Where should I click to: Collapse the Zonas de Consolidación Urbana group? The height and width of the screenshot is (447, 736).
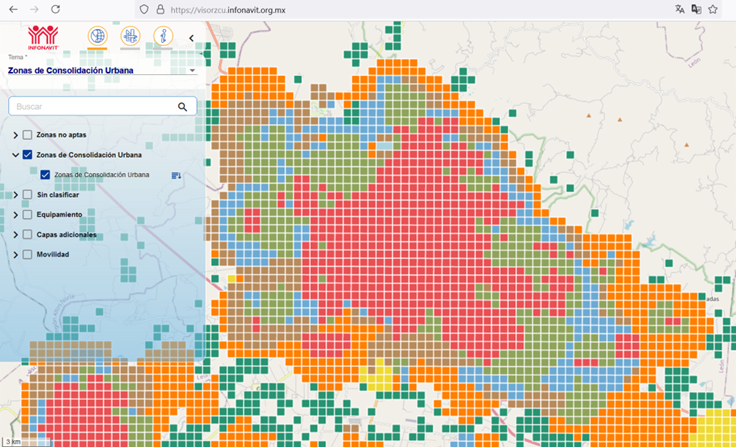click(15, 154)
